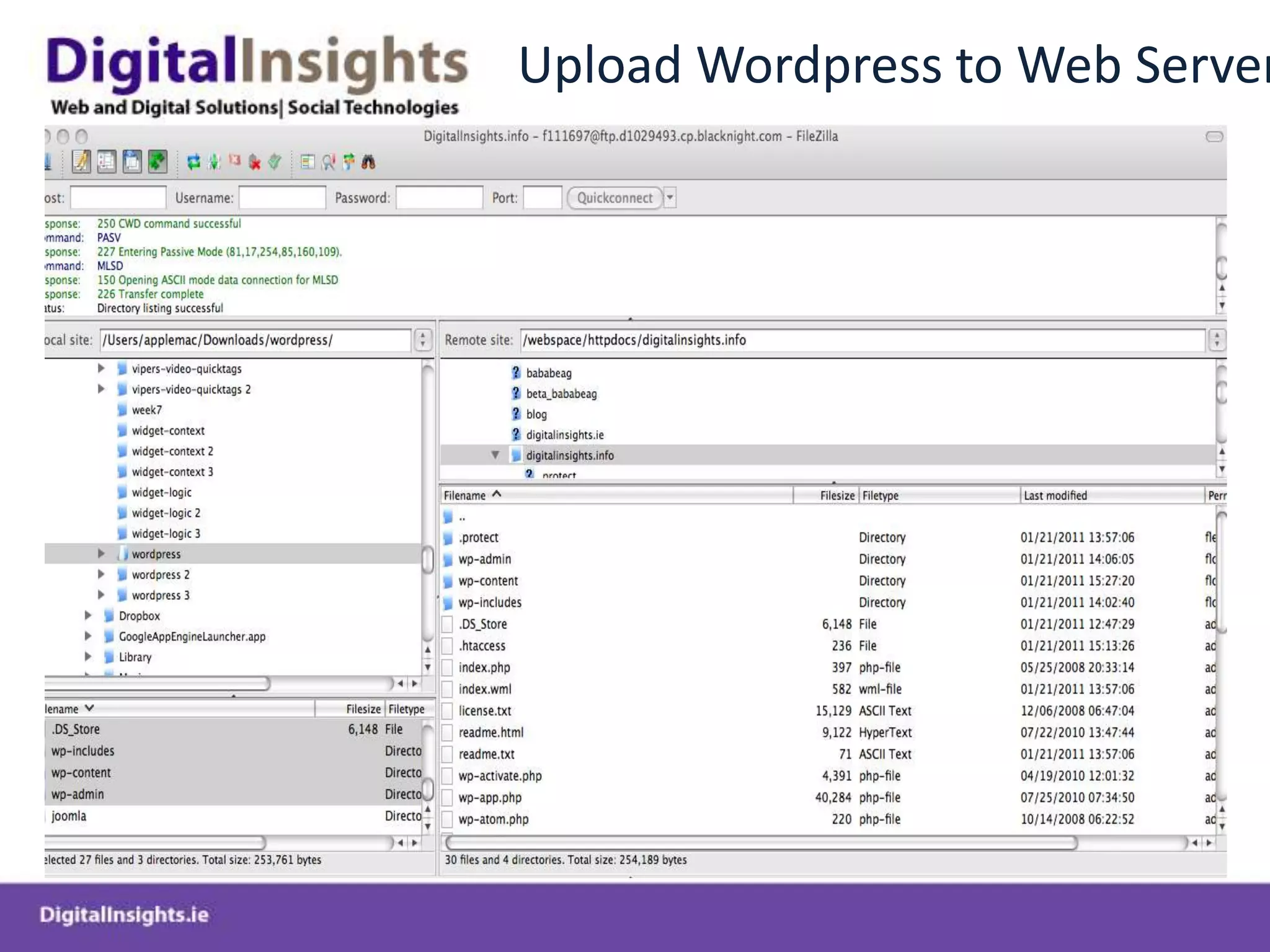Screen dimensions: 1270x952
Task: Click the Reconnect green checkmark icon
Action: (275, 162)
